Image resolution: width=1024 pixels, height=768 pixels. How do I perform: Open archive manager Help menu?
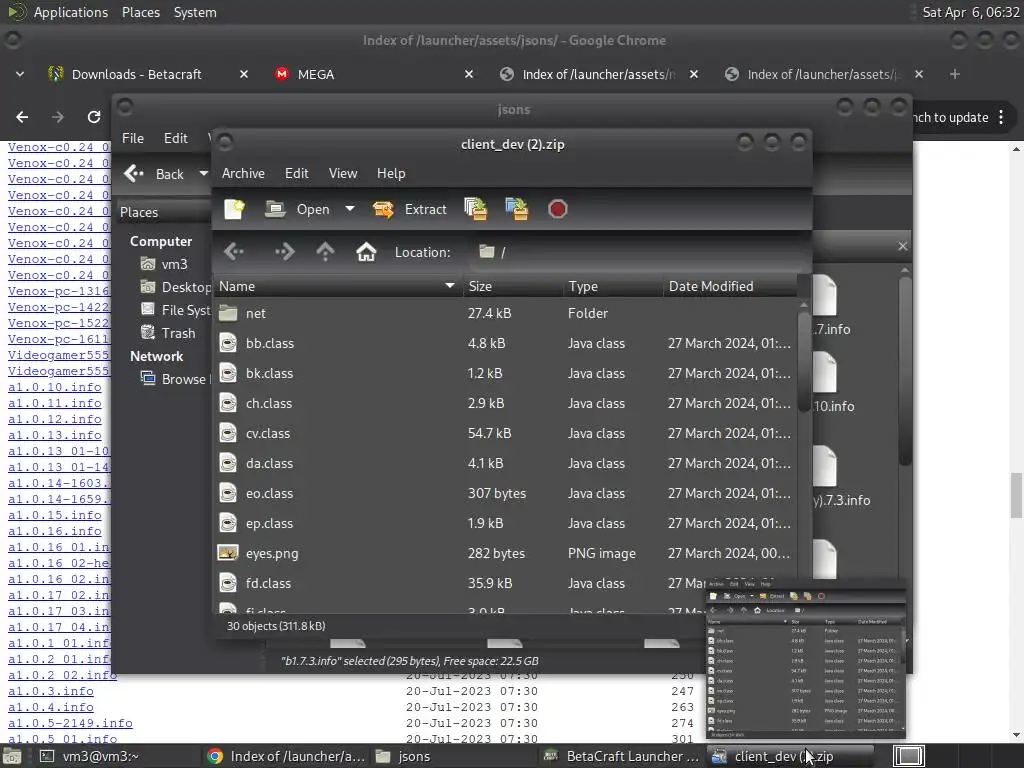click(391, 173)
